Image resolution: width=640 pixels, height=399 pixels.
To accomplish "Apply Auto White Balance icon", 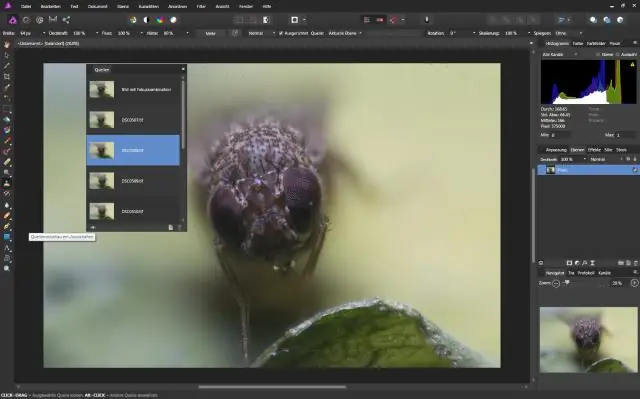I will click(173, 20).
